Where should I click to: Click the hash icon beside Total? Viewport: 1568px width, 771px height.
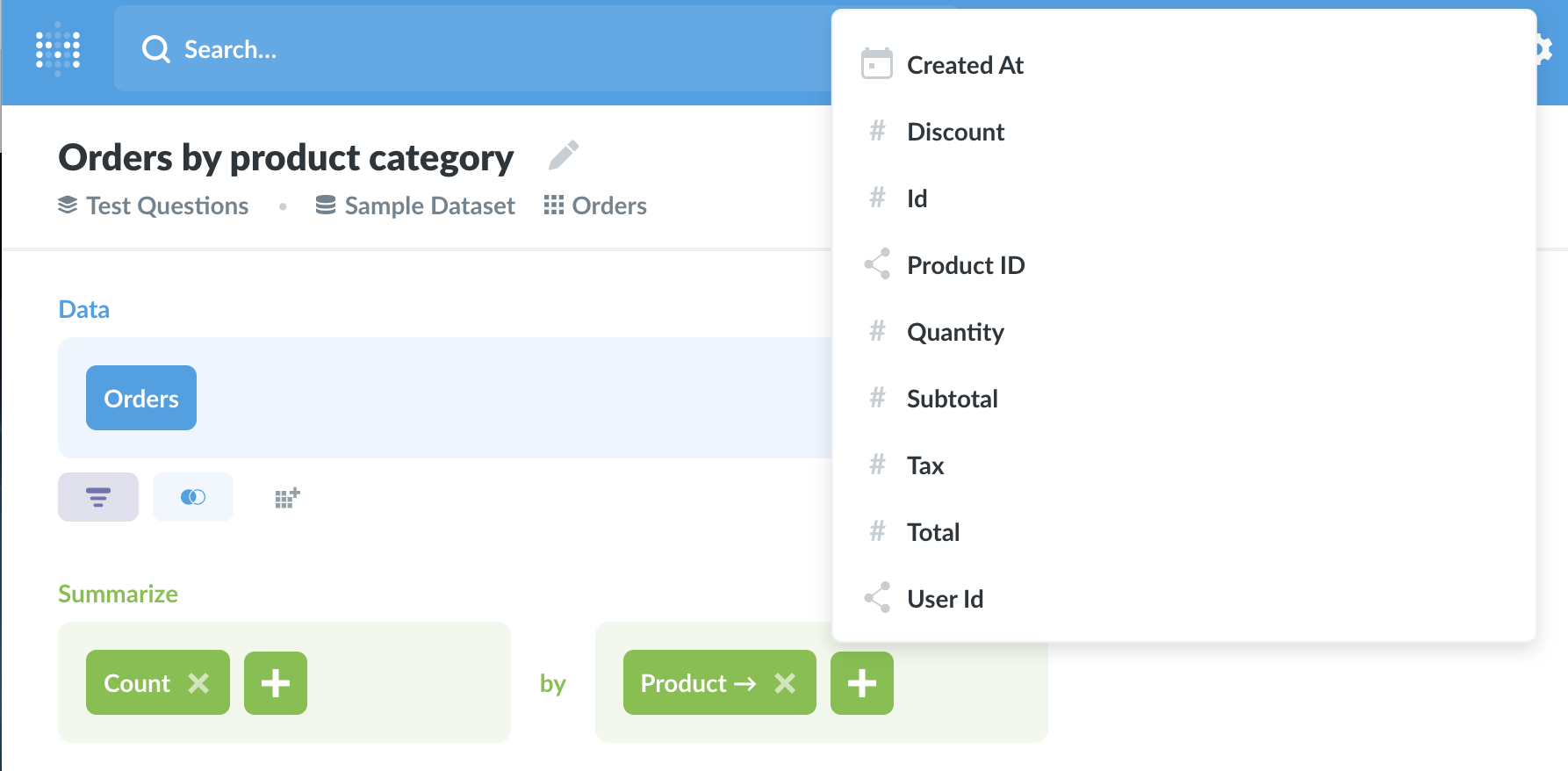click(877, 531)
